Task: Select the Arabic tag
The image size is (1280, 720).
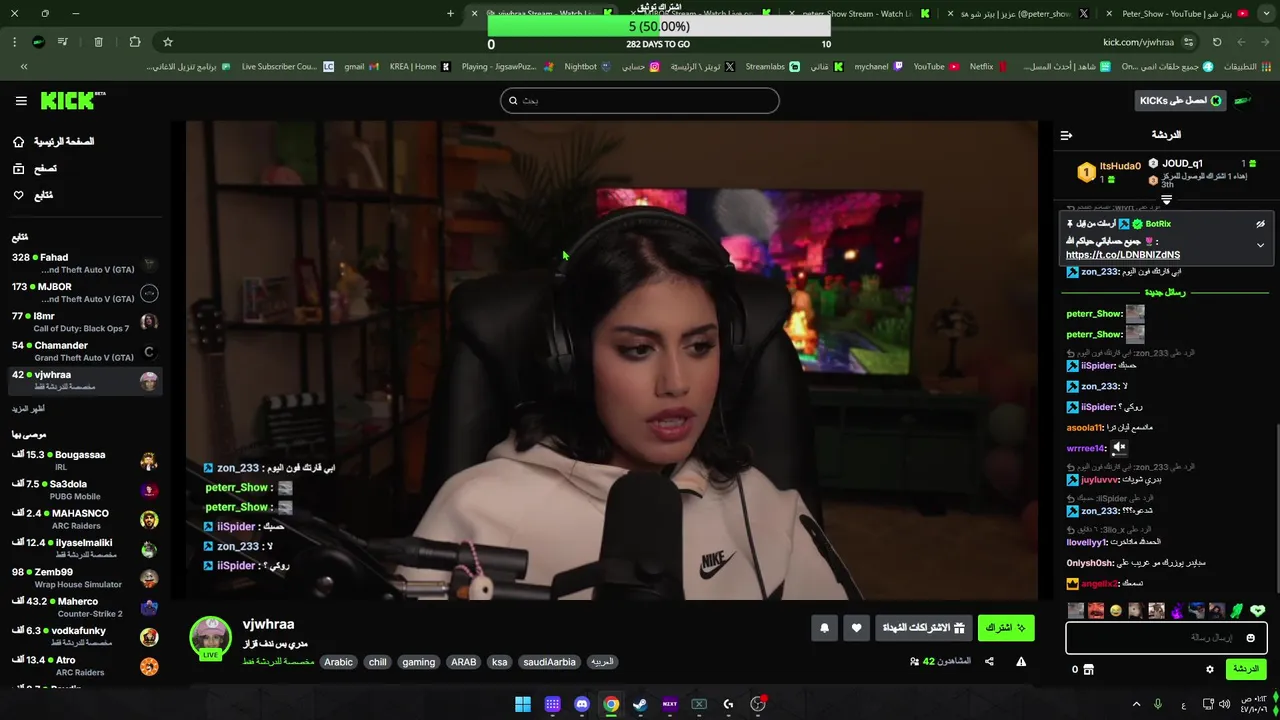Action: pyautogui.click(x=338, y=662)
